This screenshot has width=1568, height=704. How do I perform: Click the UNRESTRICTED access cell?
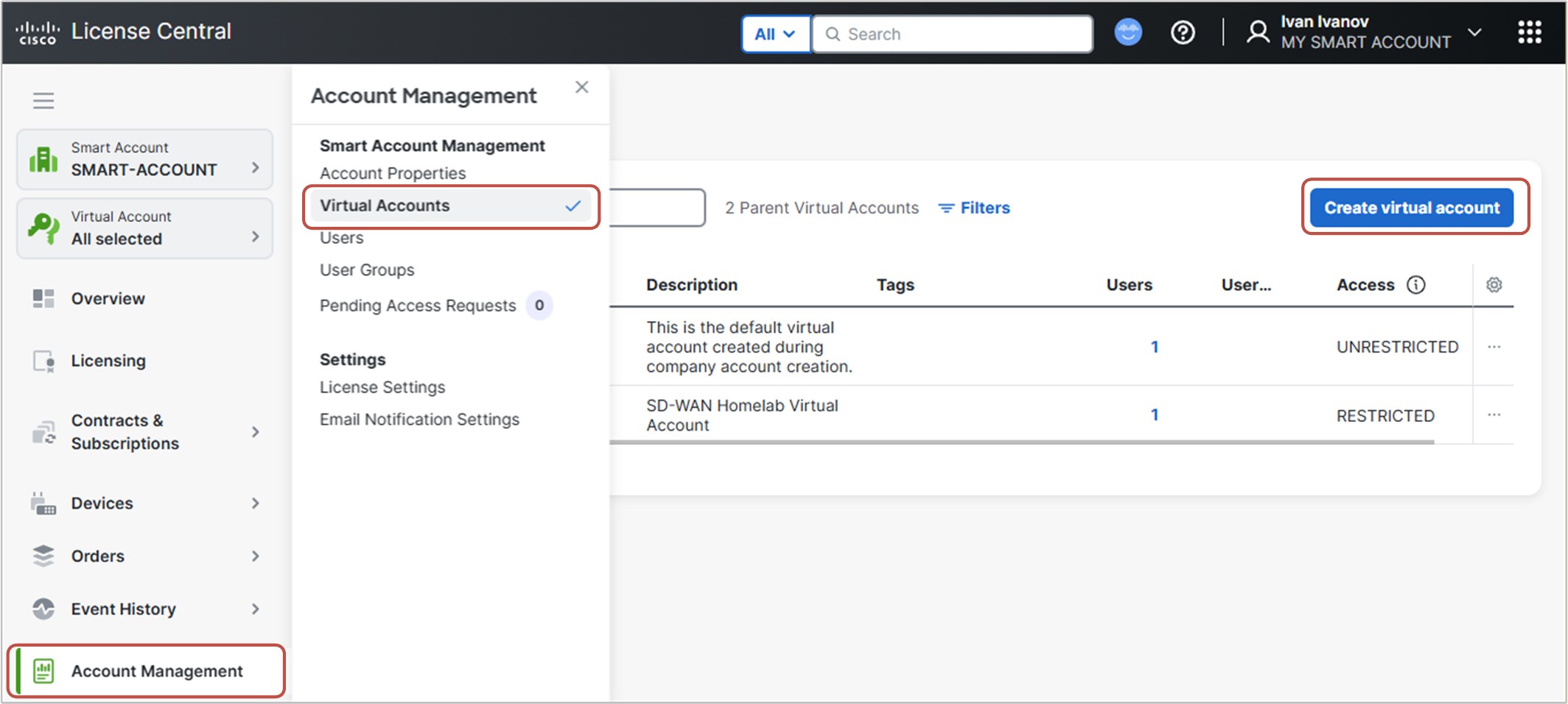1397,347
